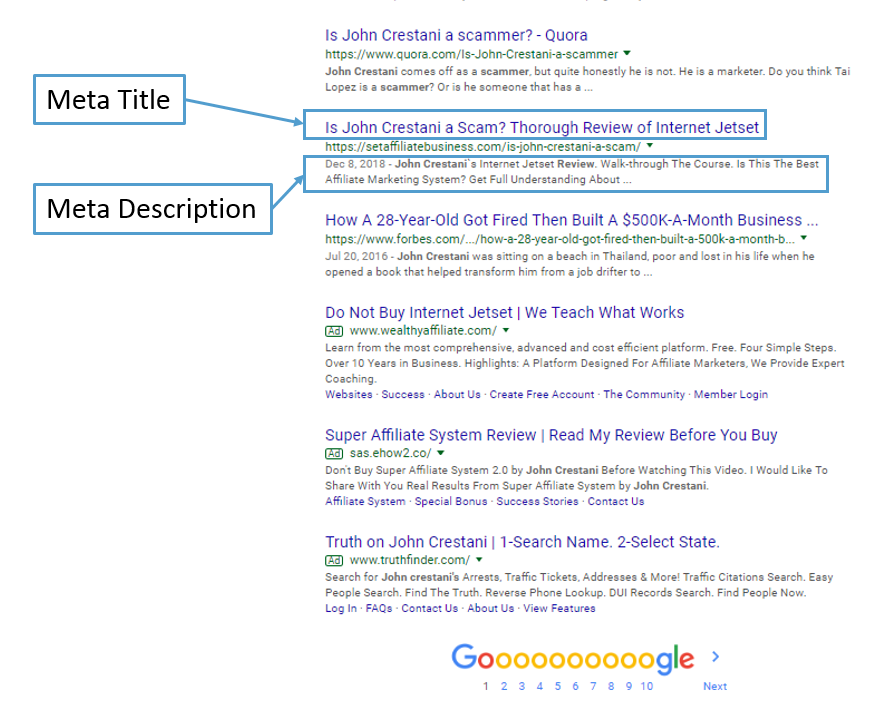This screenshot has width=871, height=706.
Task: Click current page number 1 in pagination
Action: [x=486, y=687]
